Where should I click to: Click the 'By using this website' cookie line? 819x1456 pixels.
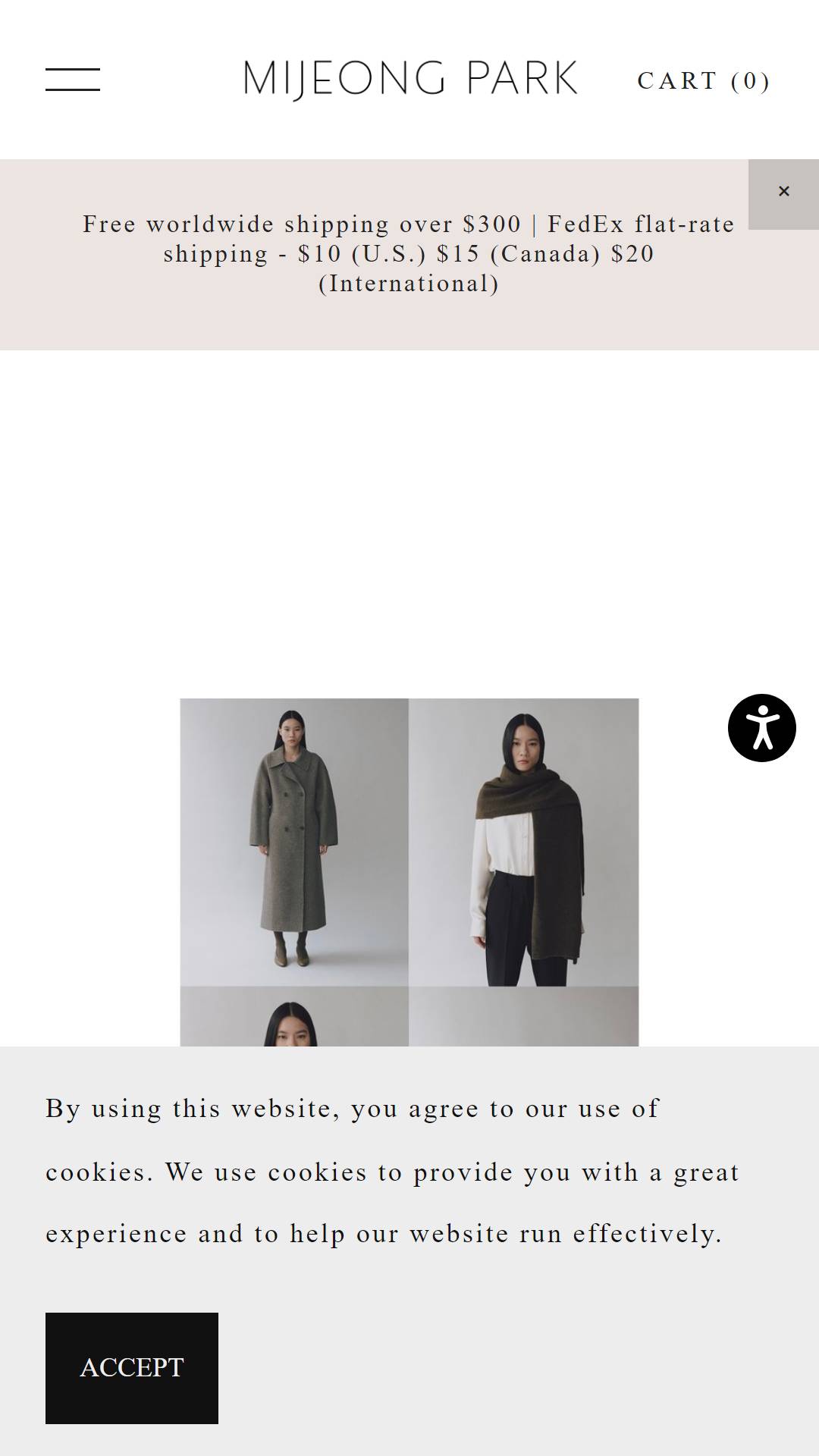353,1109
